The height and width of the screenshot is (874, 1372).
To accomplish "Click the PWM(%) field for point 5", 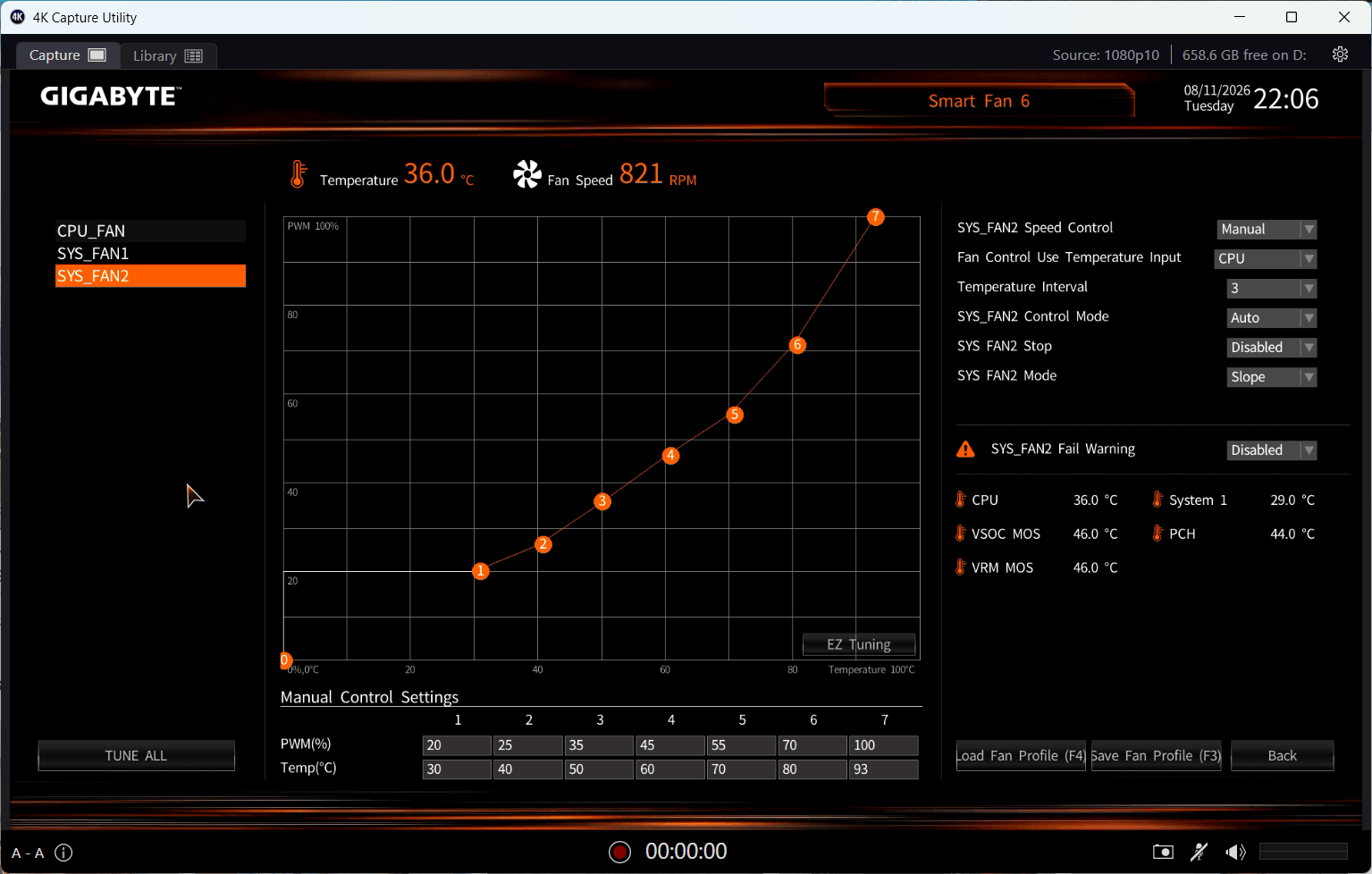I will pyautogui.click(x=741, y=745).
